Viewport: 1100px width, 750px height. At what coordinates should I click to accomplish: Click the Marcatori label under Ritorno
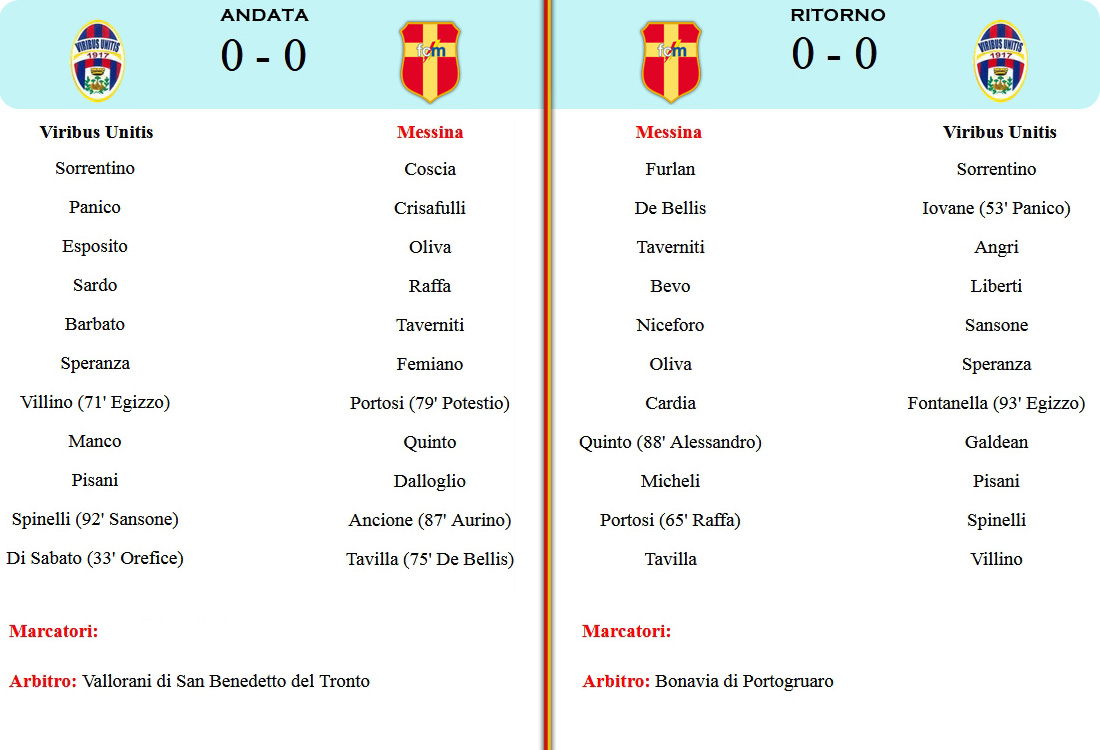tap(626, 631)
